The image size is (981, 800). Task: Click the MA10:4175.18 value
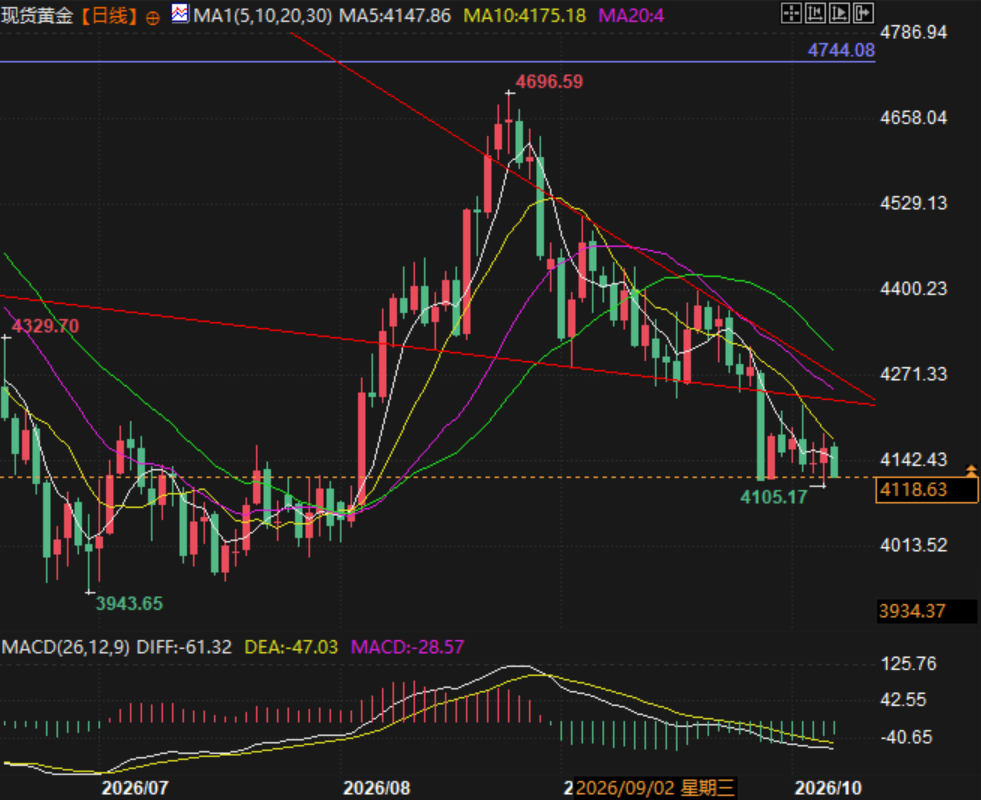coord(524,16)
